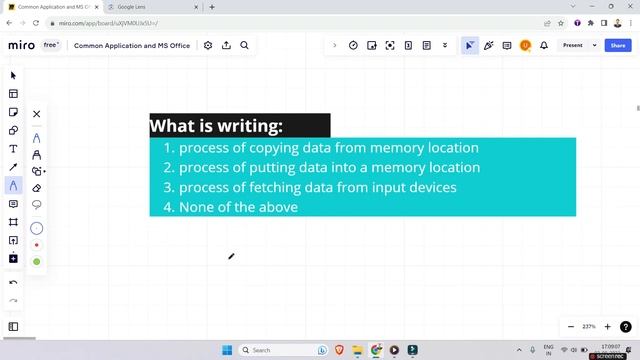The width and height of the screenshot is (640, 360).
Task: Click the blue Share button
Action: tap(618, 45)
